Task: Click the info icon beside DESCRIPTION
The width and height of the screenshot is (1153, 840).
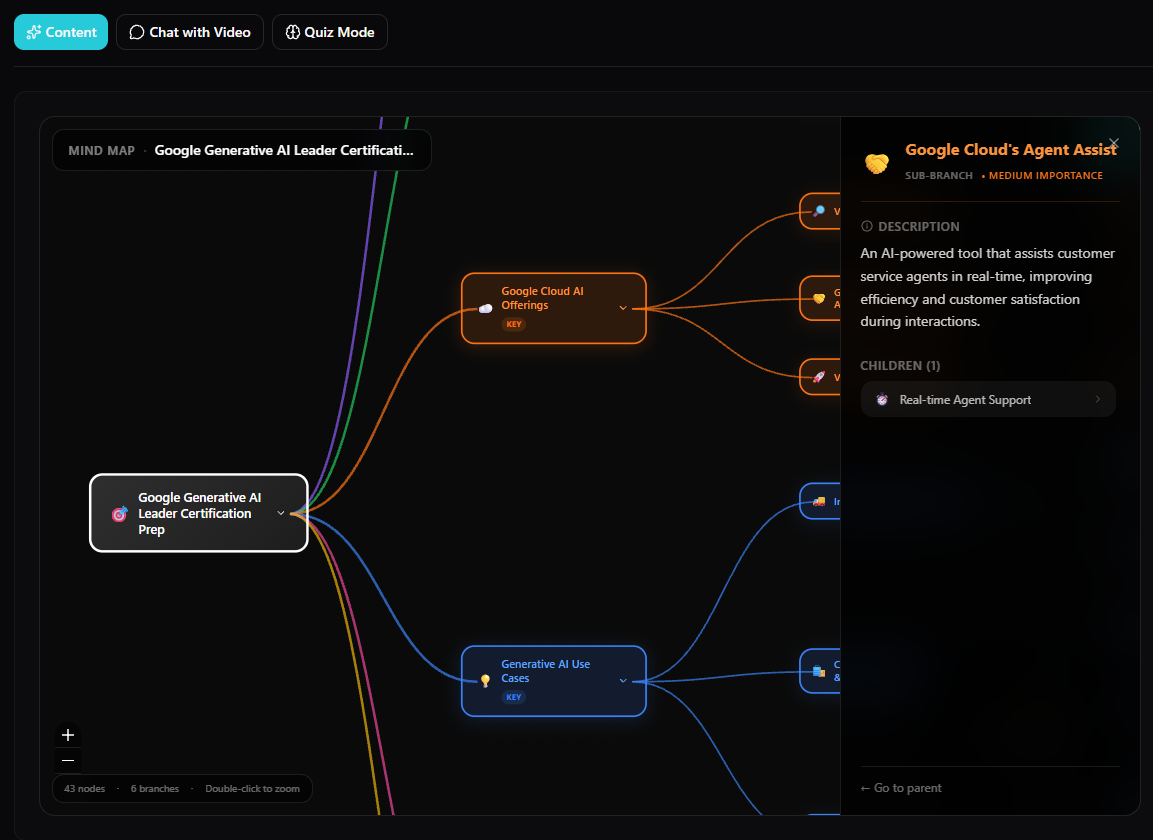Action: (867, 227)
